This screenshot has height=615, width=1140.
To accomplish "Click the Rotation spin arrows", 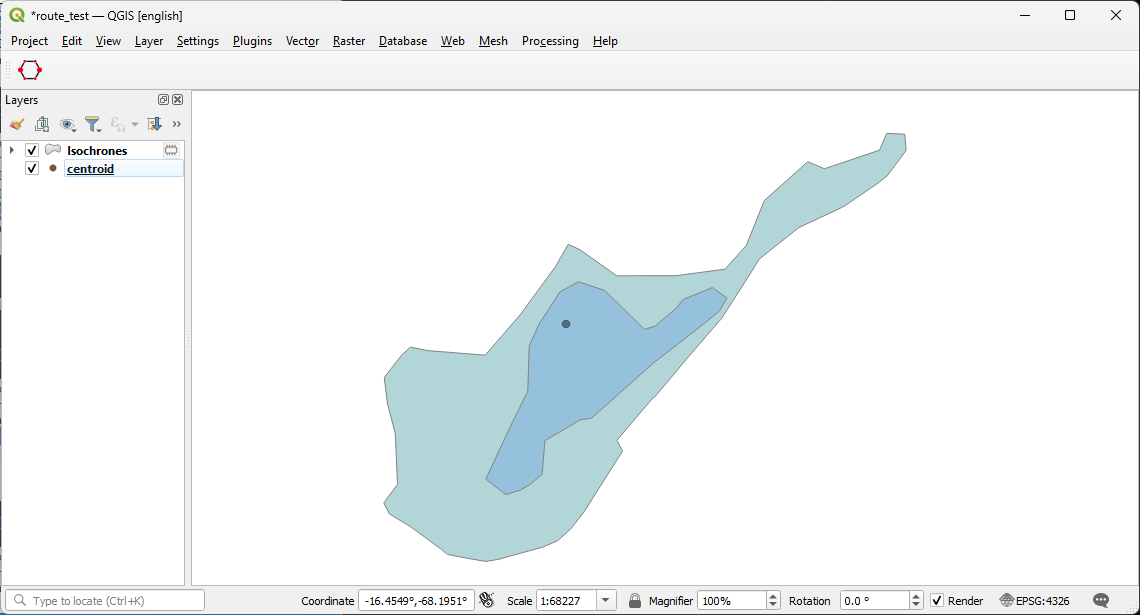I will 916,600.
